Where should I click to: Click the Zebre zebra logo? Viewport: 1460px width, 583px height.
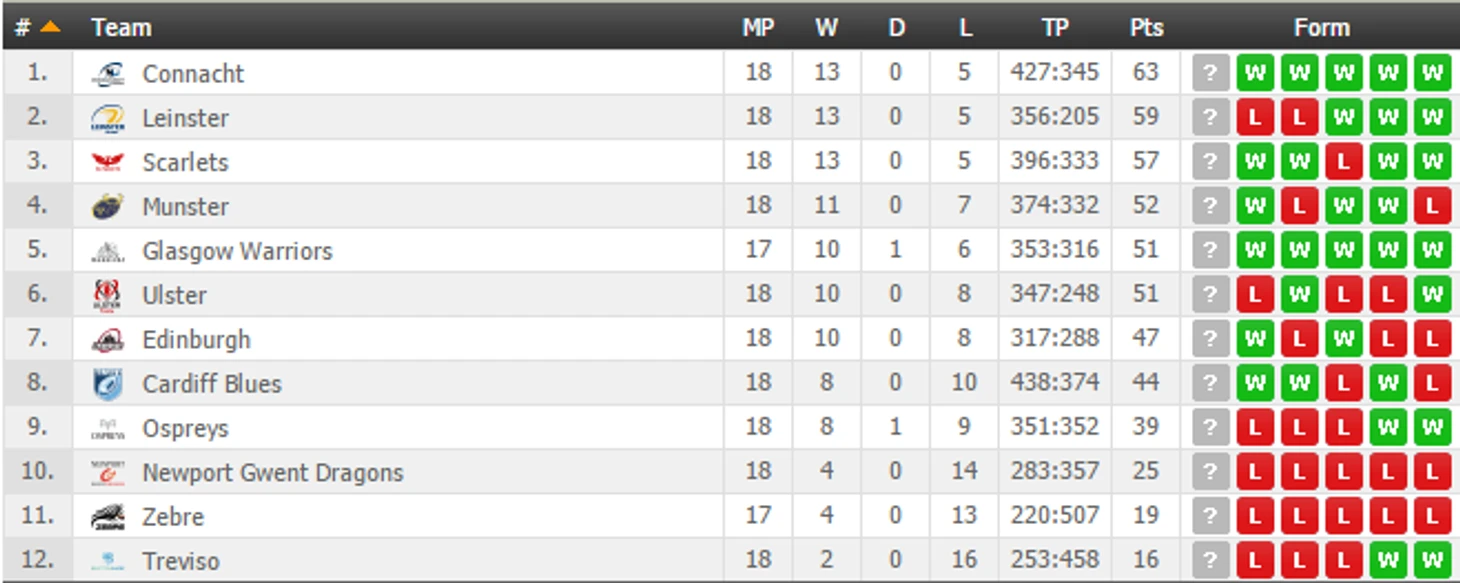coord(108,517)
